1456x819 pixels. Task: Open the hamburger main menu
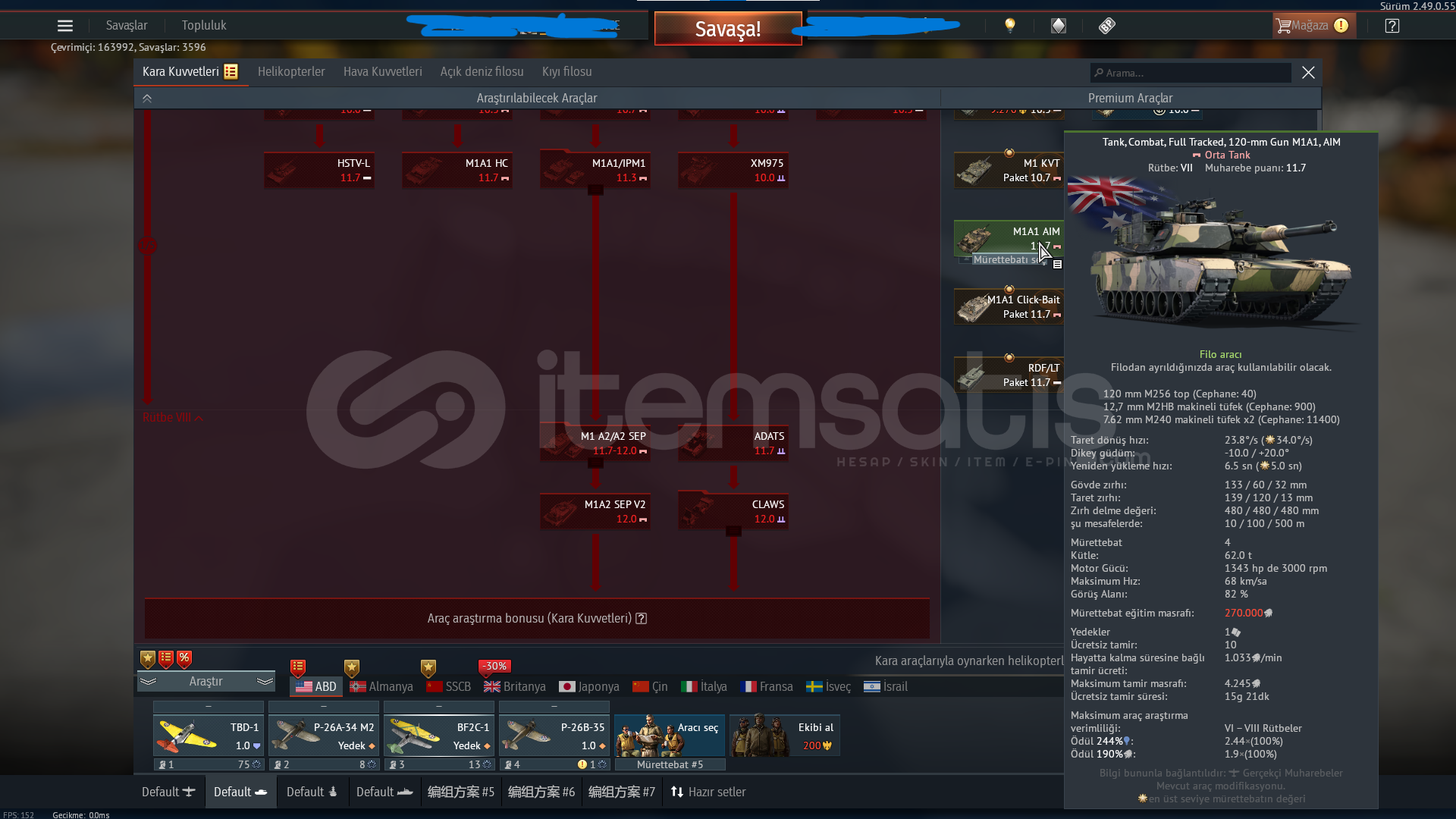65,26
